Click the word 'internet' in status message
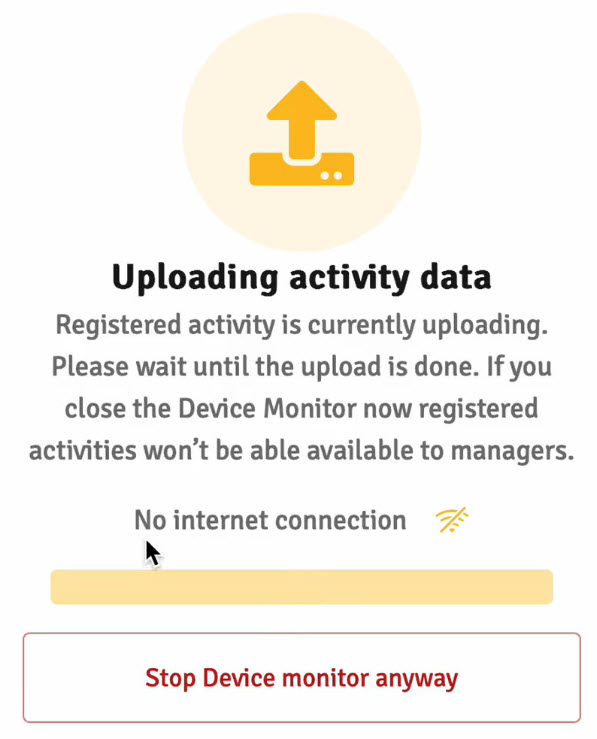This screenshot has width=597, height=739. (221, 520)
